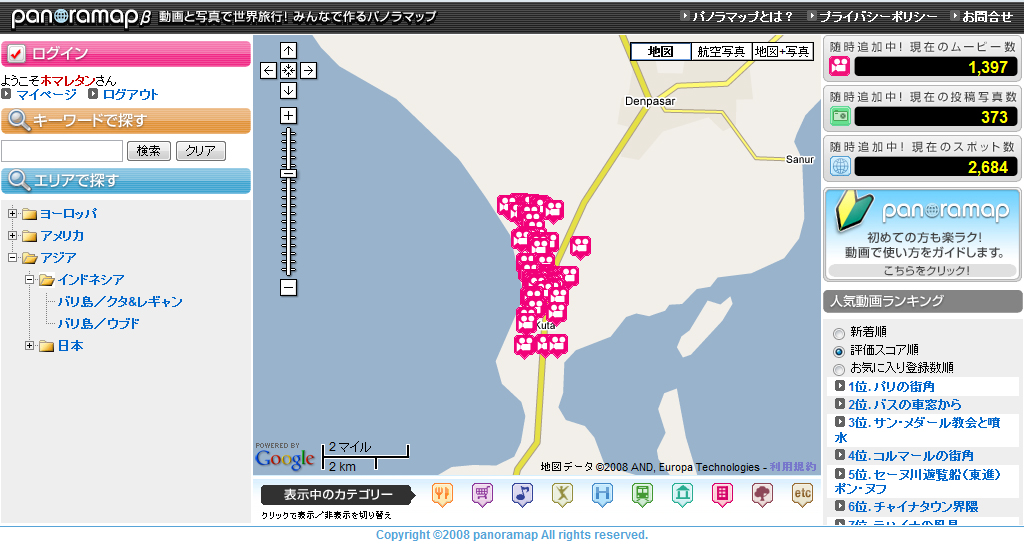
Task: Switch to 地図 map view
Action: (660, 52)
